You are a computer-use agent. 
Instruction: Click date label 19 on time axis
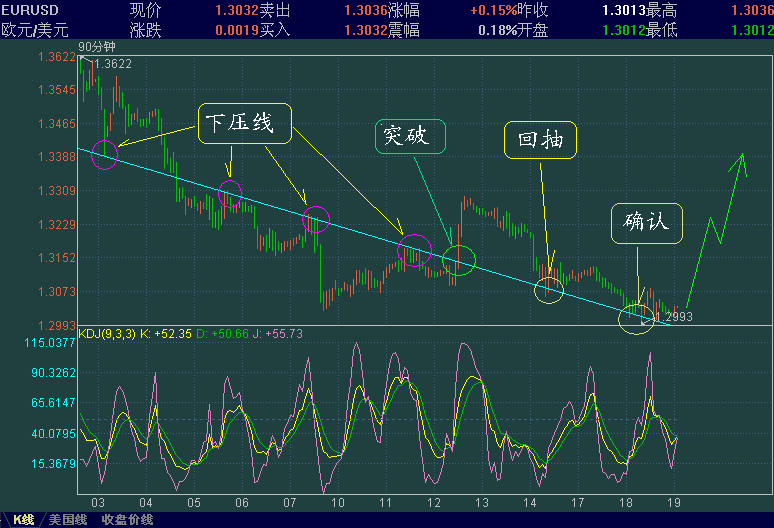pos(674,503)
